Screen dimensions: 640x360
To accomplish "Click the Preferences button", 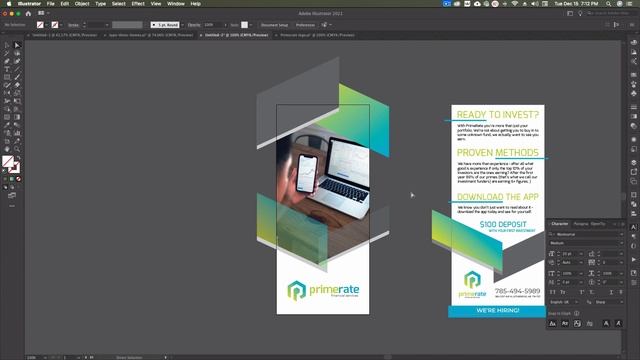I will click(305, 25).
